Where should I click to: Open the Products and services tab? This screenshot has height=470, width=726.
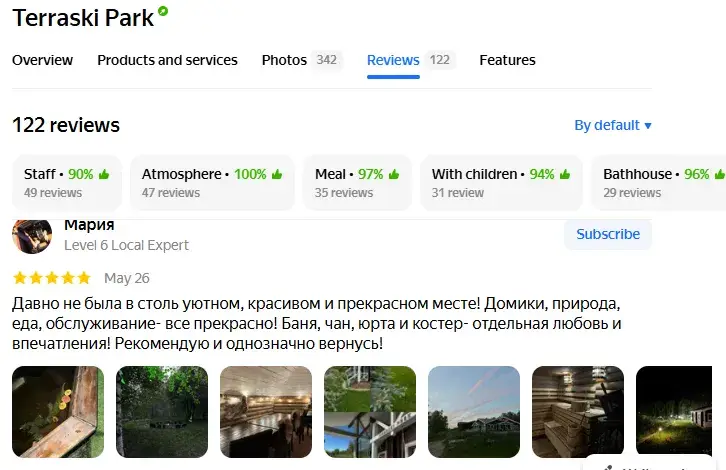(x=167, y=60)
